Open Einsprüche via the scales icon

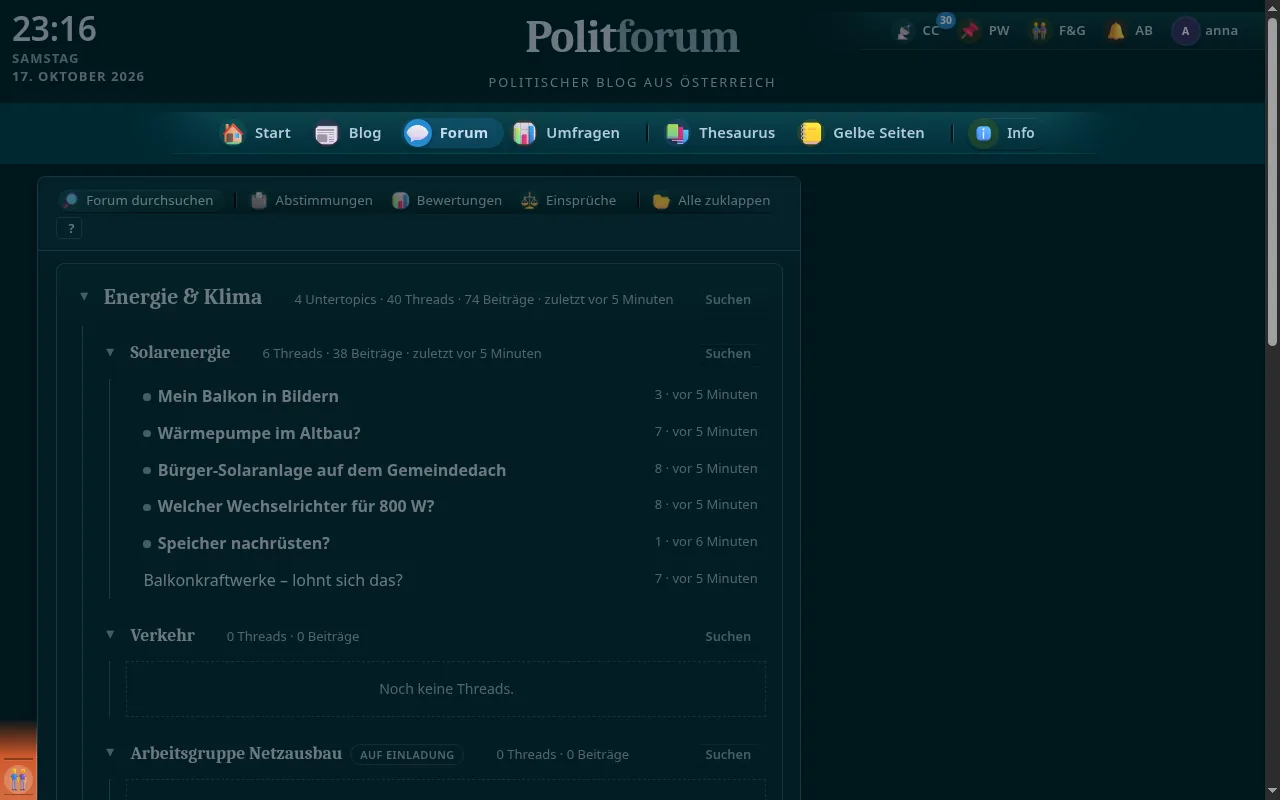tap(530, 200)
